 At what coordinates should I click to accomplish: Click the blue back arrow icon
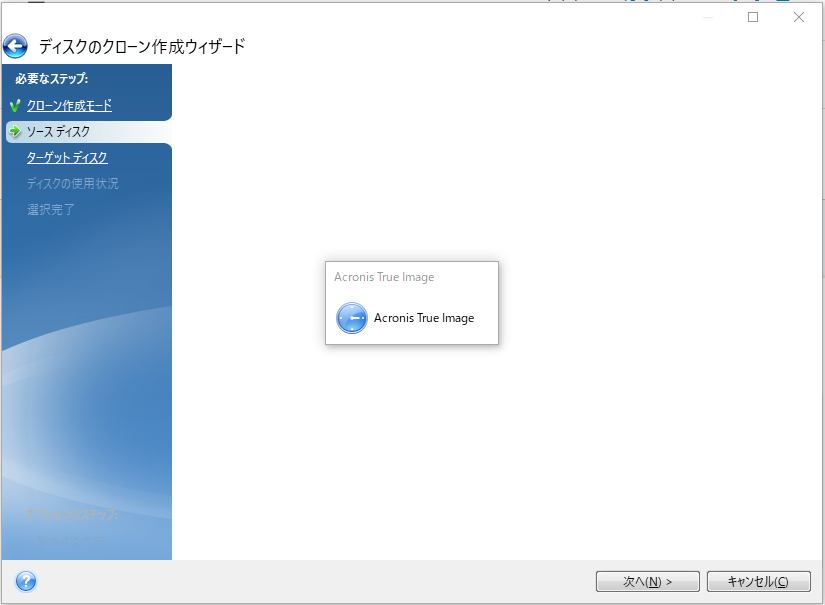tap(15, 46)
